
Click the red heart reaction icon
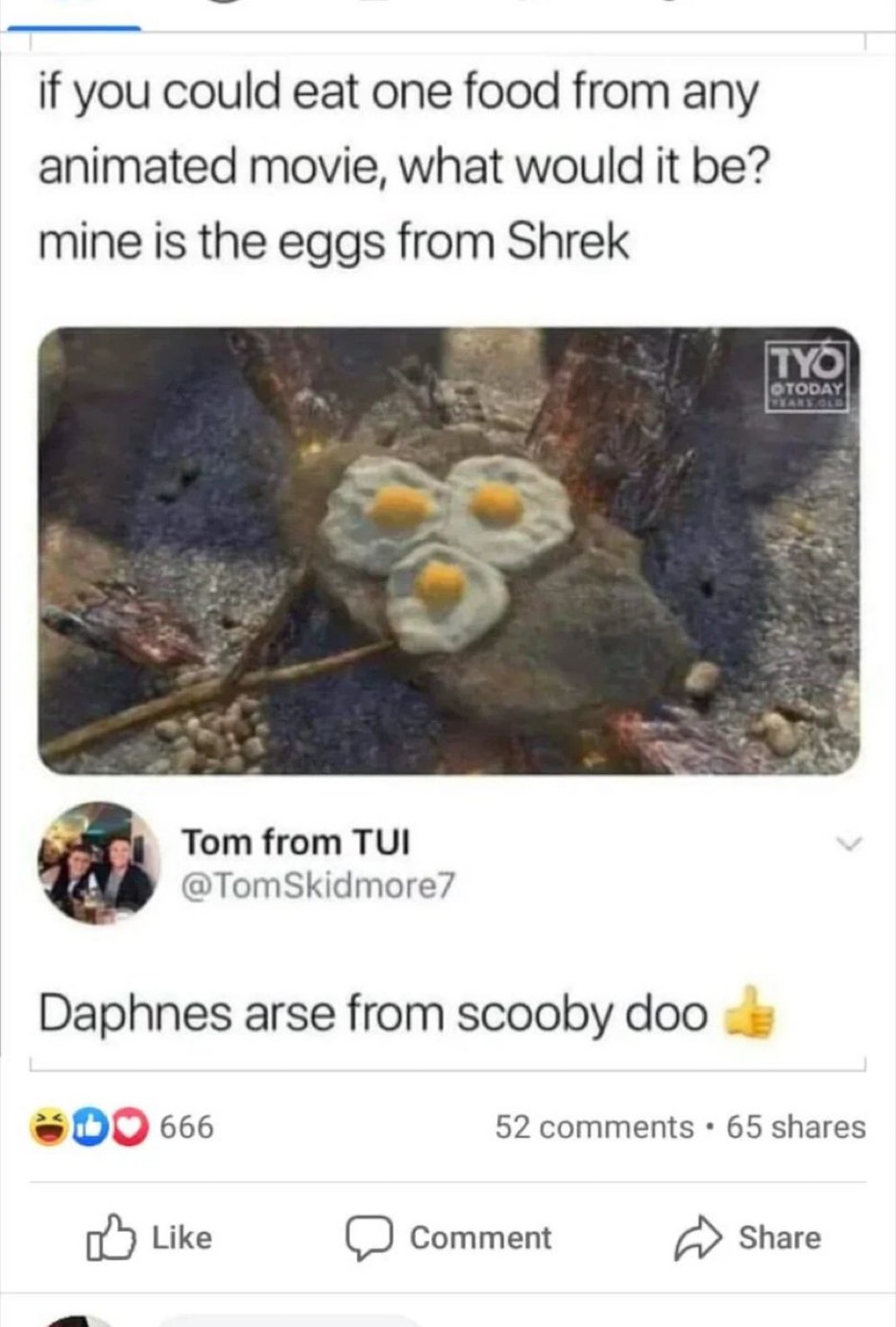(x=132, y=1126)
